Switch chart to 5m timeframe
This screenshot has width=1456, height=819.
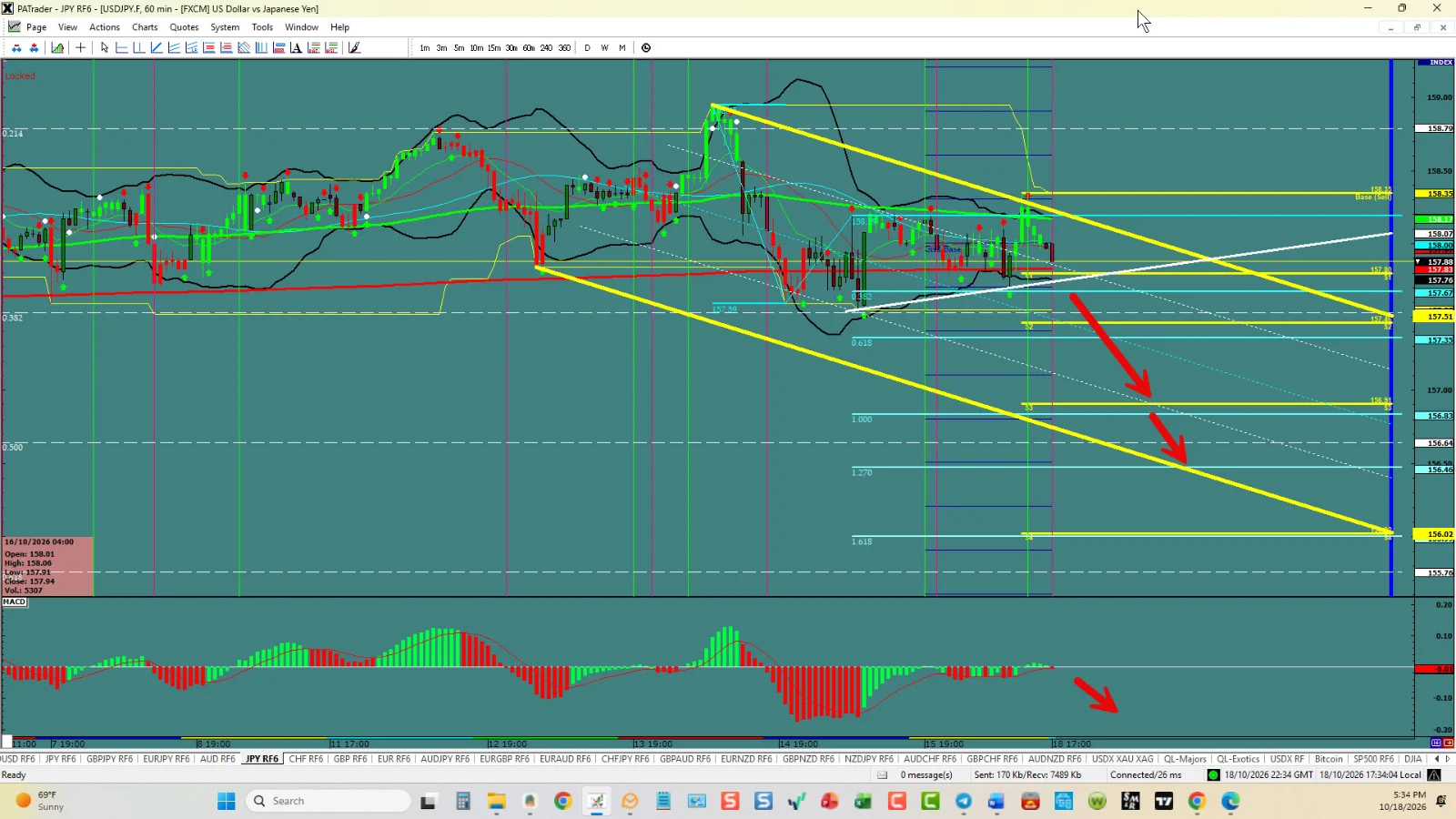tap(459, 47)
